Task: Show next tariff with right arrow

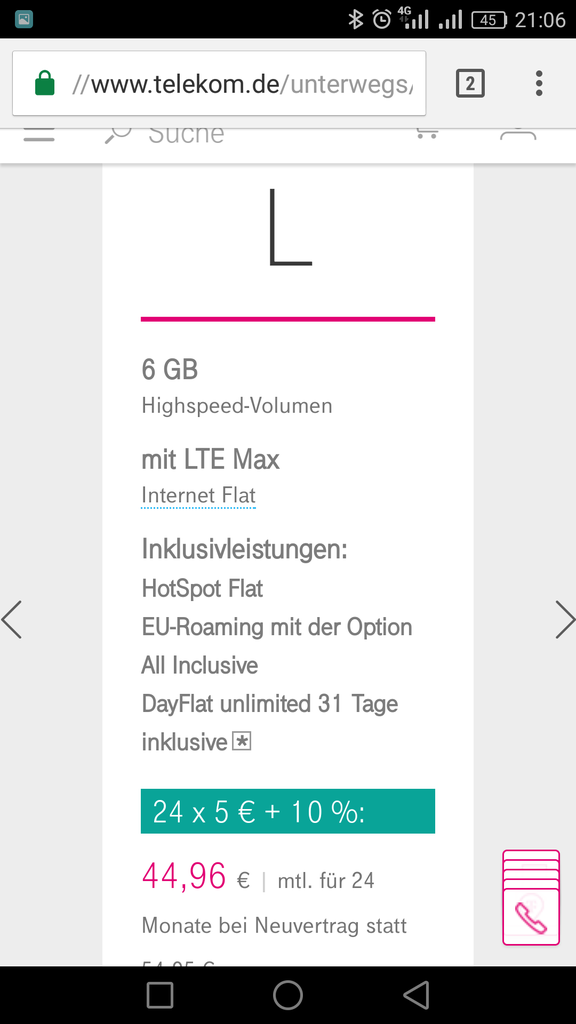Action: [565, 619]
